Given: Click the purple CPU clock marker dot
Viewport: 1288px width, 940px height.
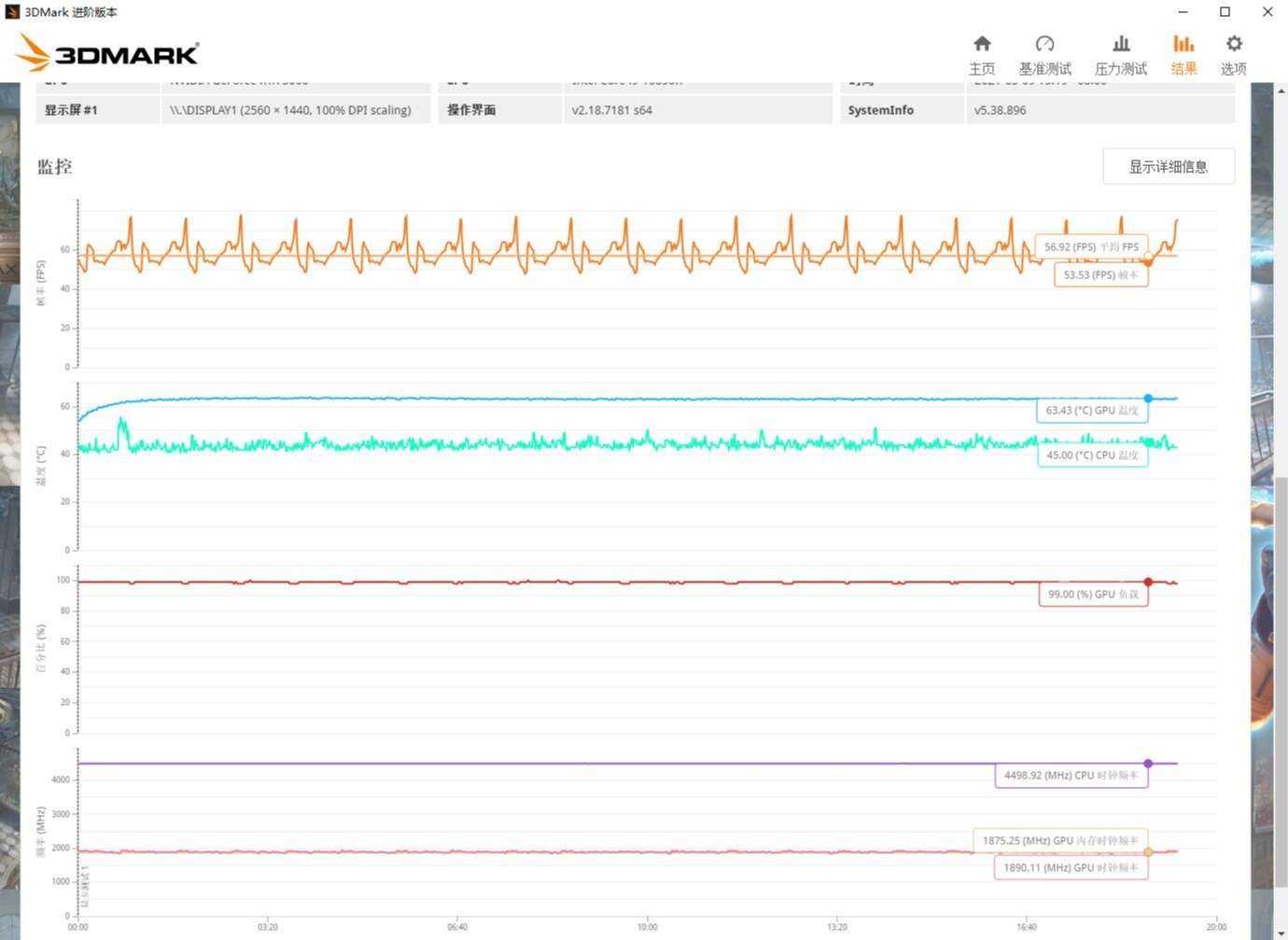Looking at the screenshot, I should 1148,764.
